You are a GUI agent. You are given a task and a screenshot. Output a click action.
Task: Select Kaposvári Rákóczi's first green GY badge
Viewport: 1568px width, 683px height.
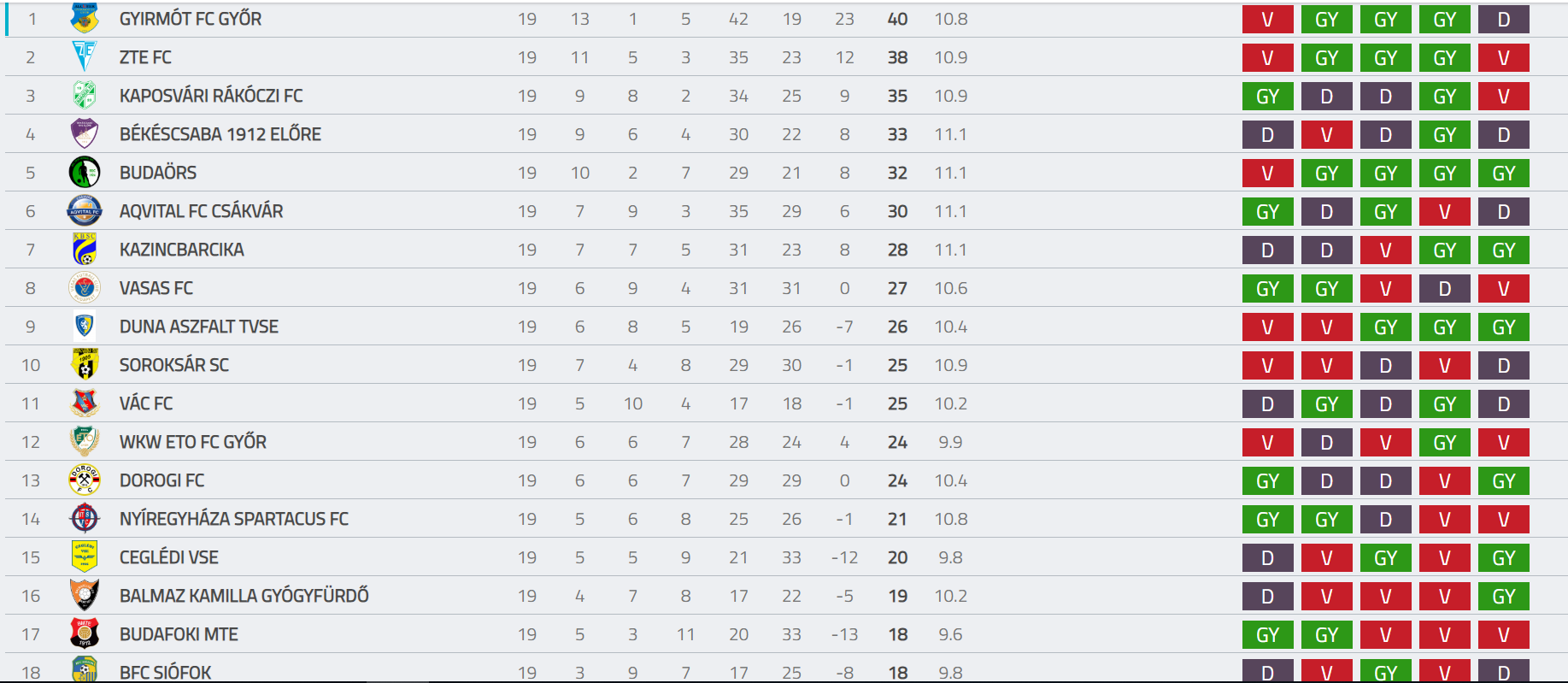point(1267,96)
